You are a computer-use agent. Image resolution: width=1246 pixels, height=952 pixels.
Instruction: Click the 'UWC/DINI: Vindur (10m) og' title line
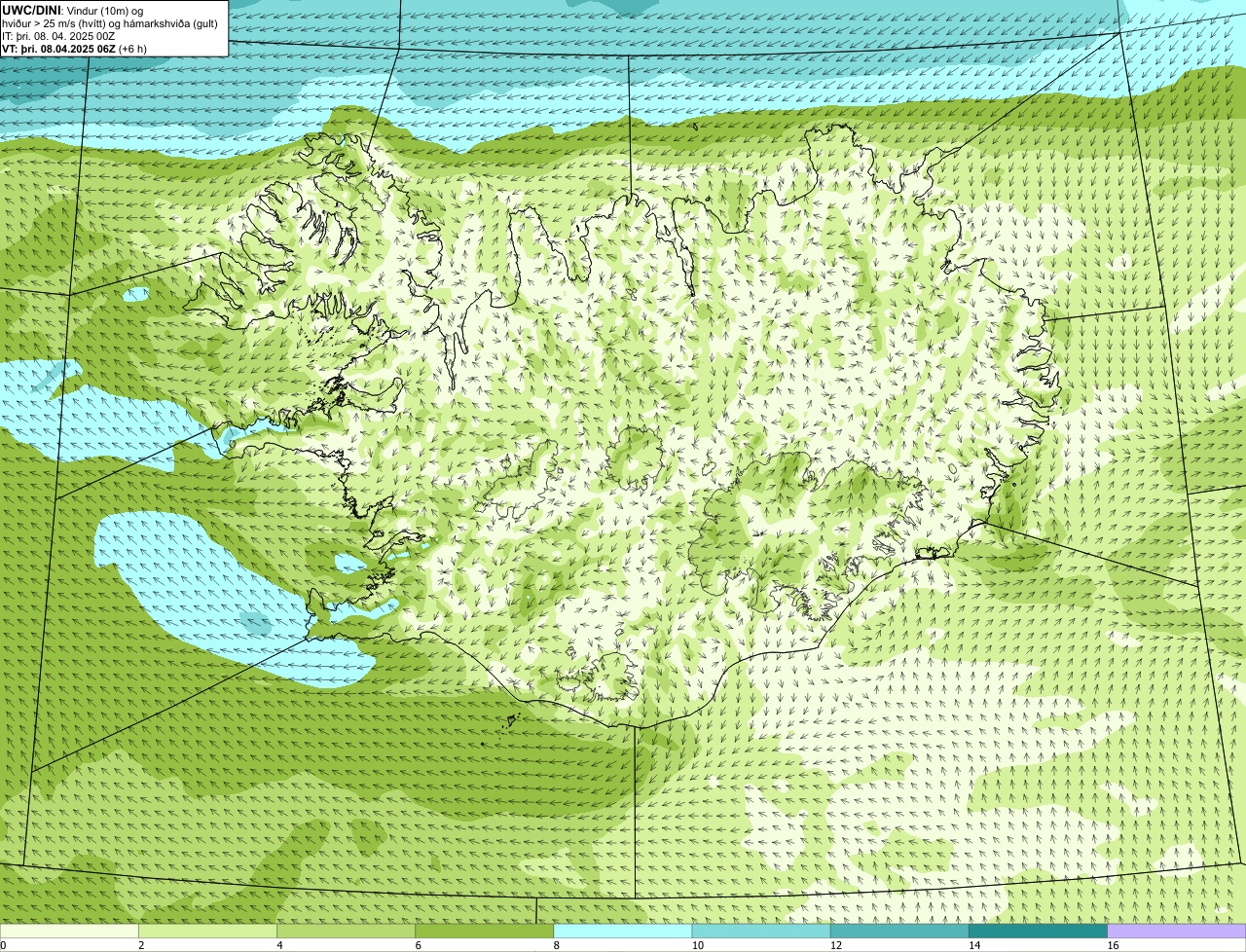(72, 11)
